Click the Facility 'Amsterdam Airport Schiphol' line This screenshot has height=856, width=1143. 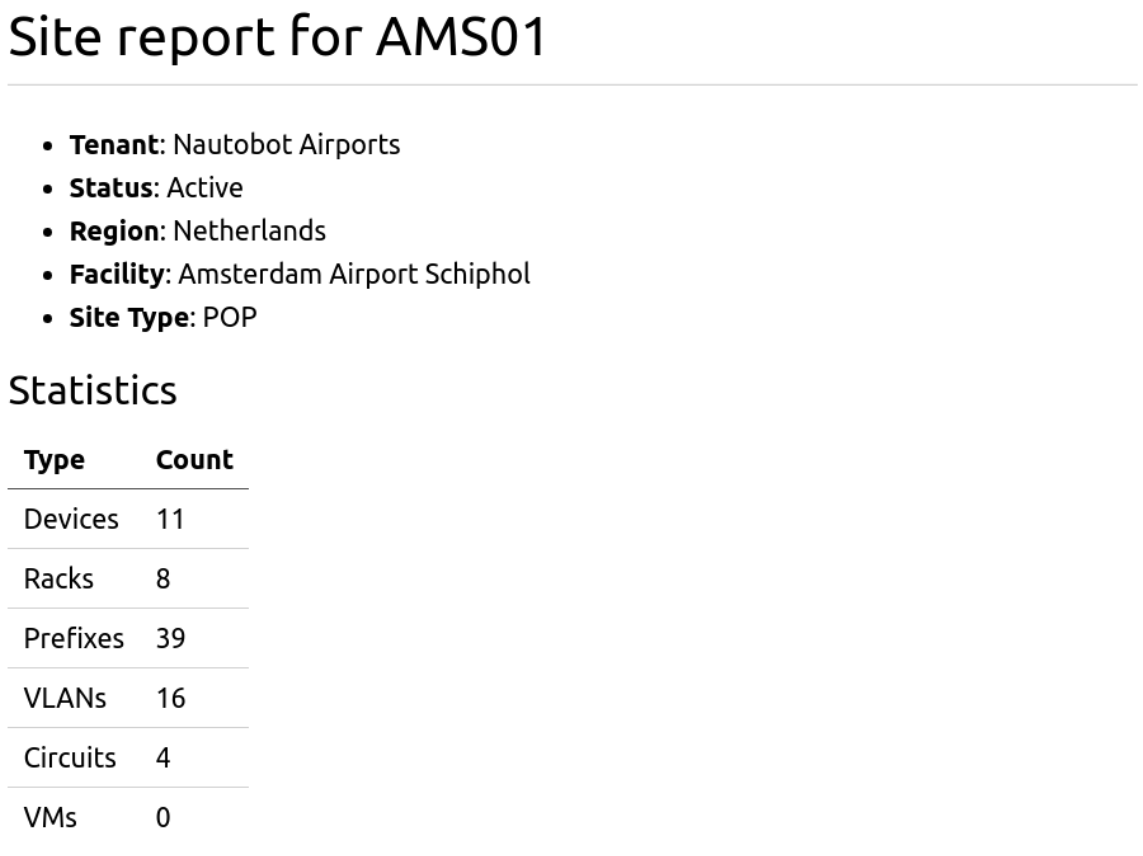[x=299, y=274]
